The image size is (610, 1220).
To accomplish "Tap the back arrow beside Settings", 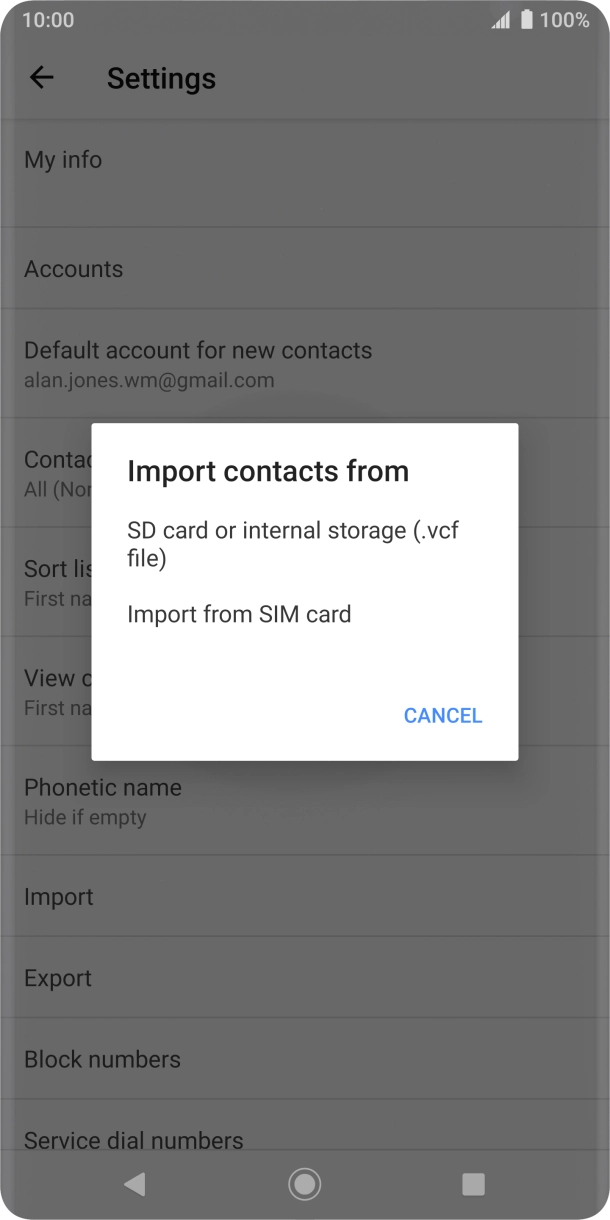I will (x=42, y=78).
